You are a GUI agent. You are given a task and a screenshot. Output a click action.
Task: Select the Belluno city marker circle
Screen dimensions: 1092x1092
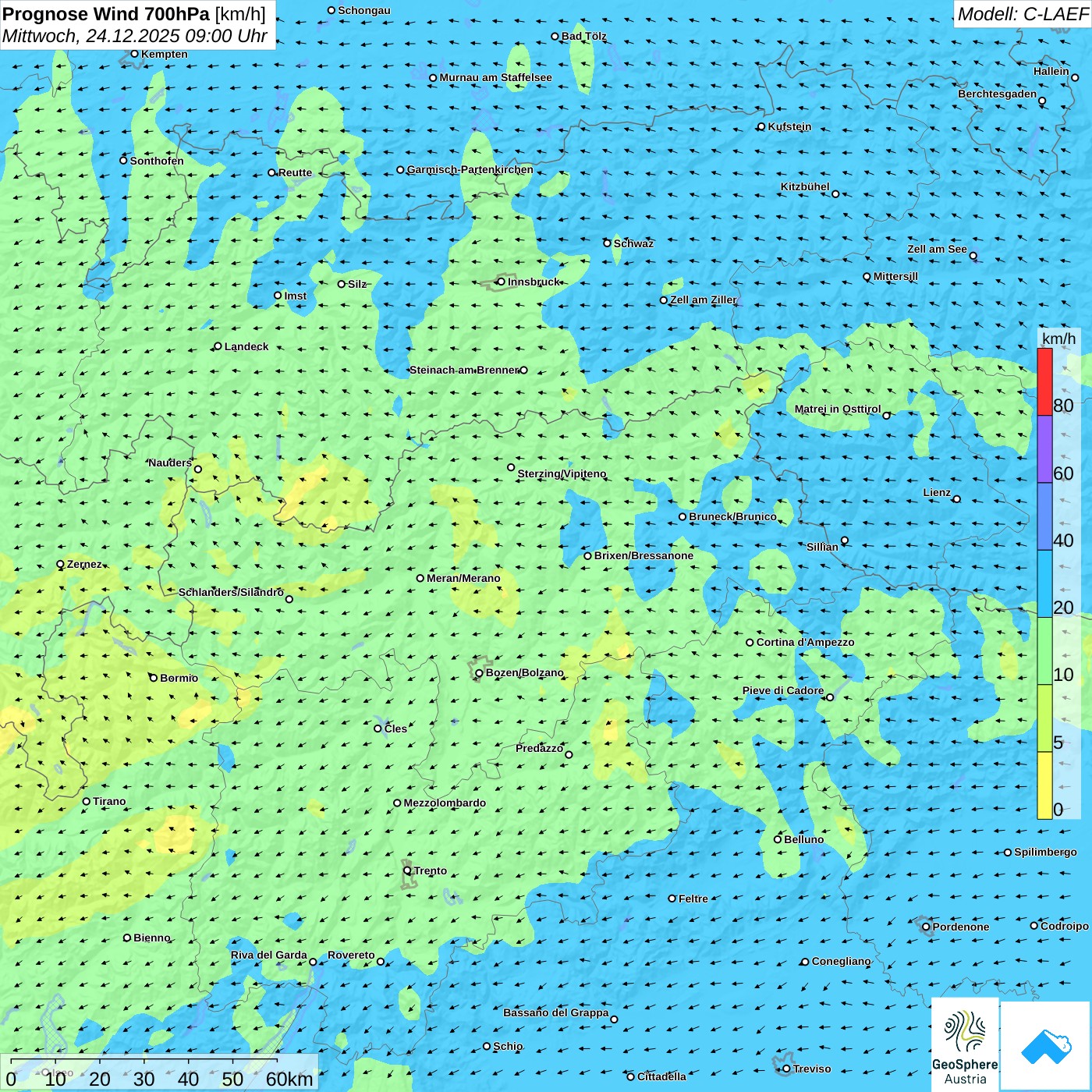click(x=778, y=839)
